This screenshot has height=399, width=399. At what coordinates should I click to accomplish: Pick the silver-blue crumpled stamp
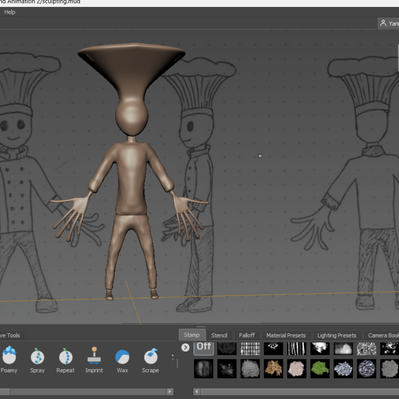[343, 368]
